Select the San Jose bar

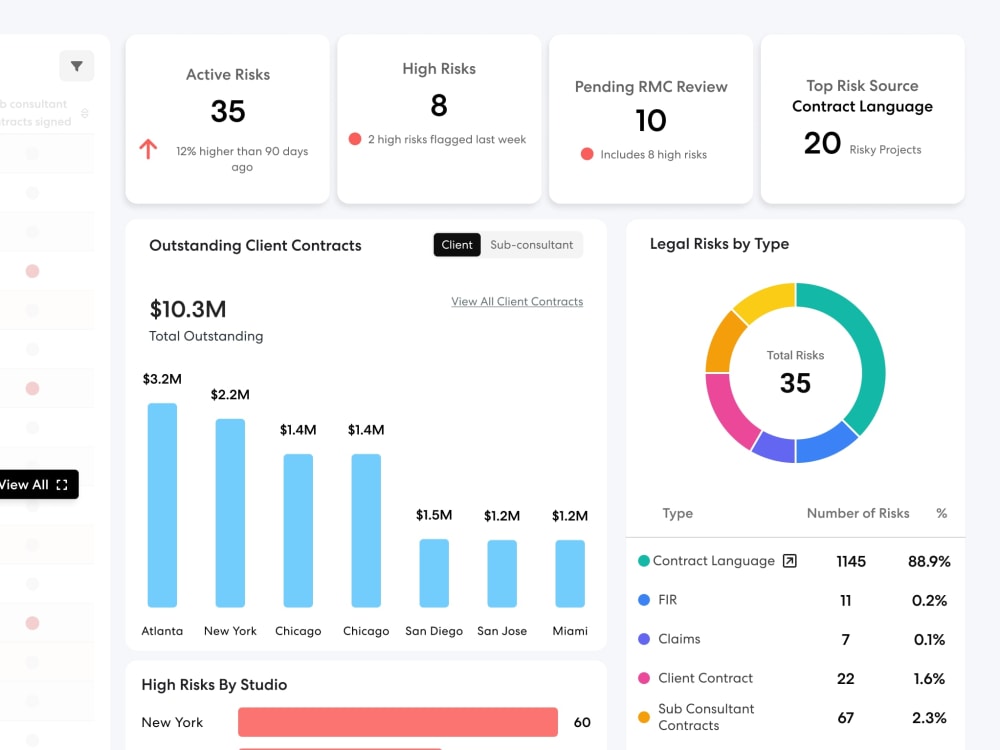click(502, 573)
